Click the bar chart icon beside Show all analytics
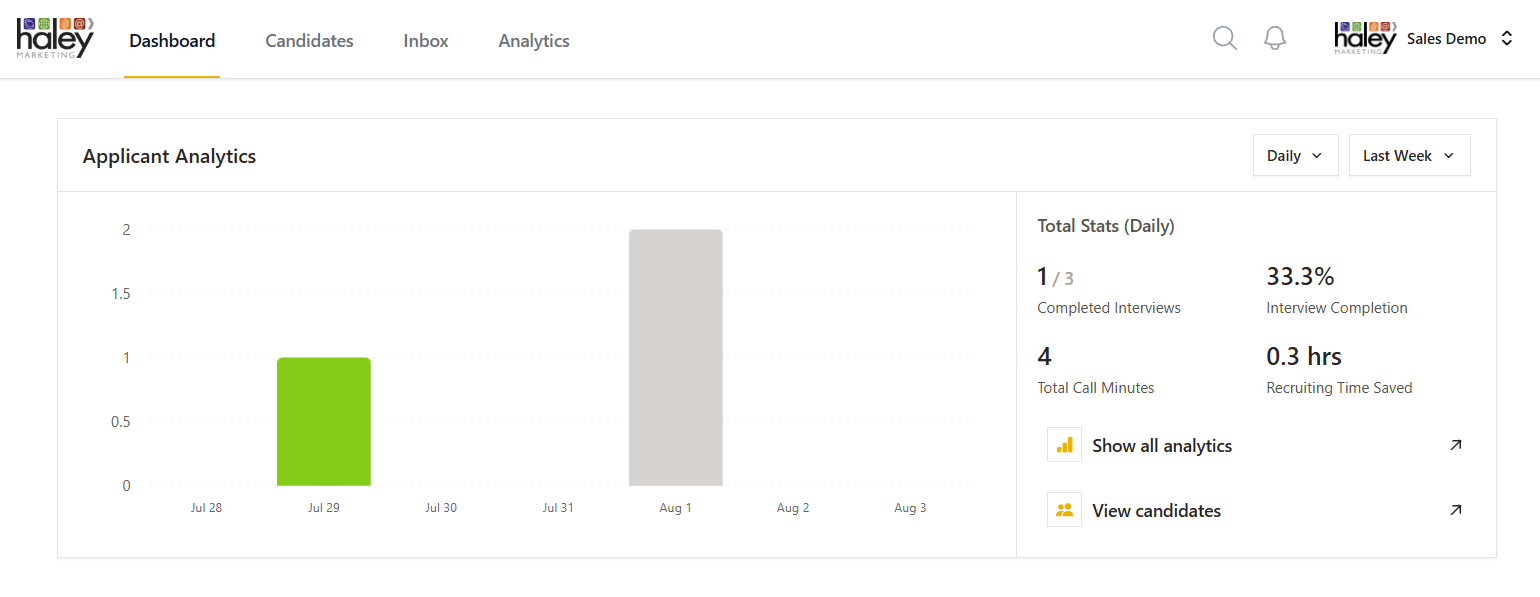The width and height of the screenshot is (1540, 597). (1064, 445)
